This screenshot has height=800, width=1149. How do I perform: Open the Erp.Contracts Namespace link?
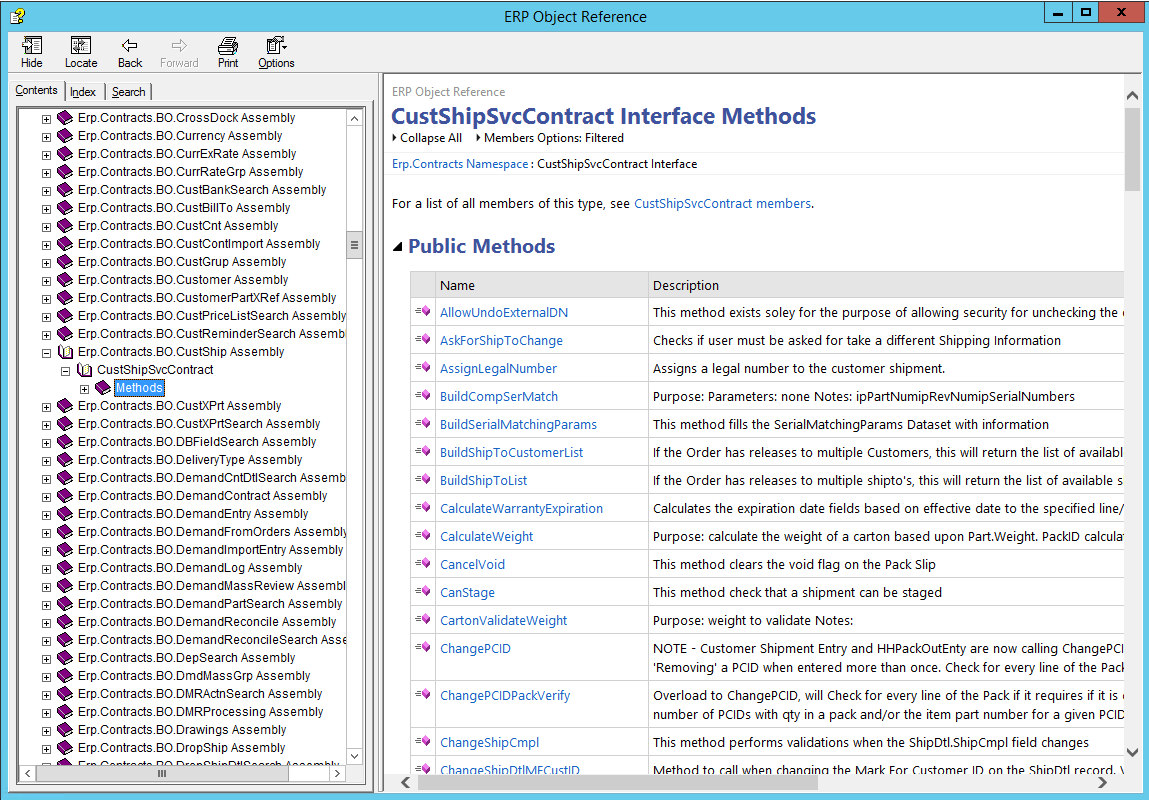tap(460, 164)
